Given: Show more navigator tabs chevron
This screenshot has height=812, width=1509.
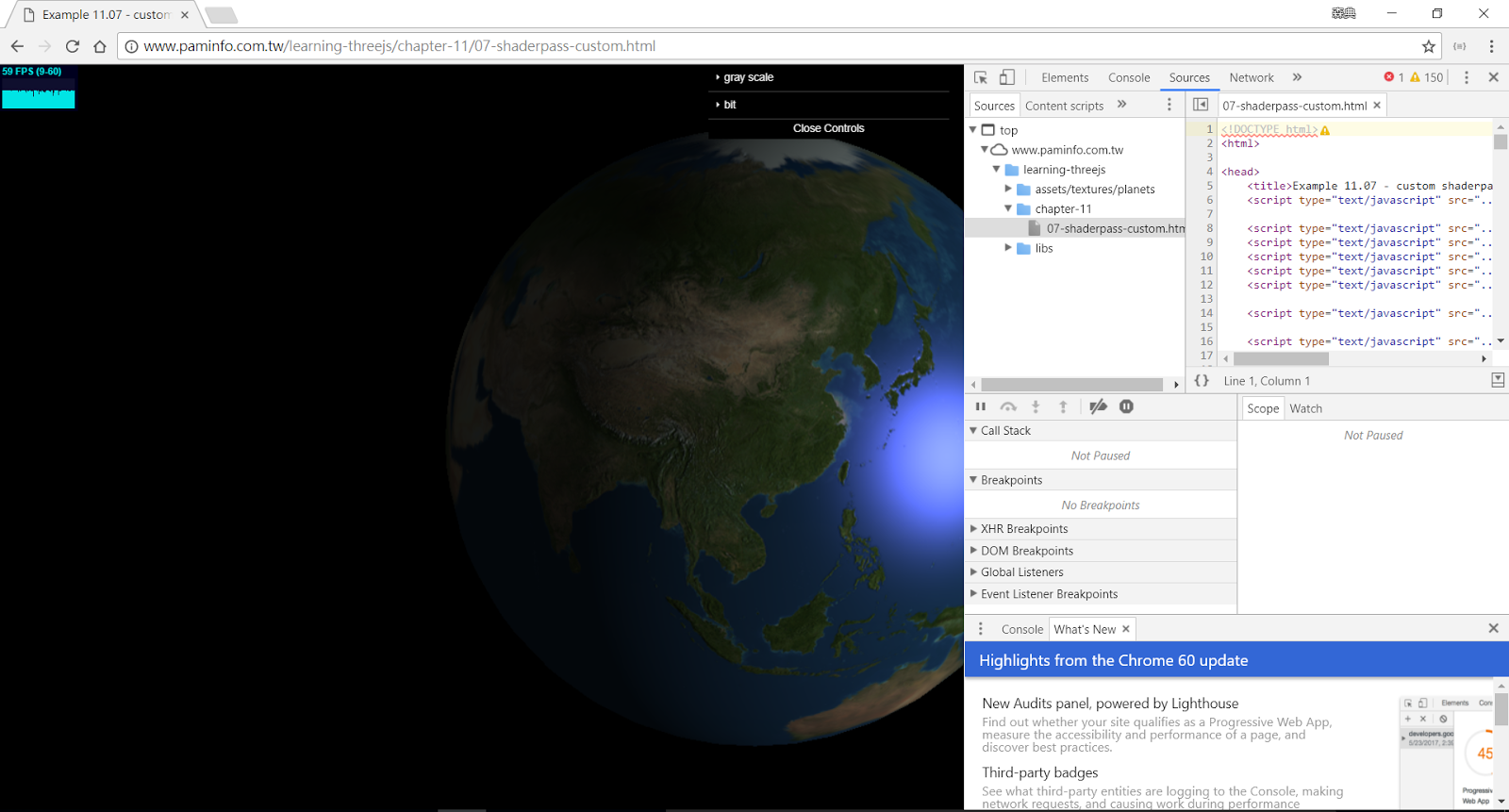Looking at the screenshot, I should tap(1121, 105).
